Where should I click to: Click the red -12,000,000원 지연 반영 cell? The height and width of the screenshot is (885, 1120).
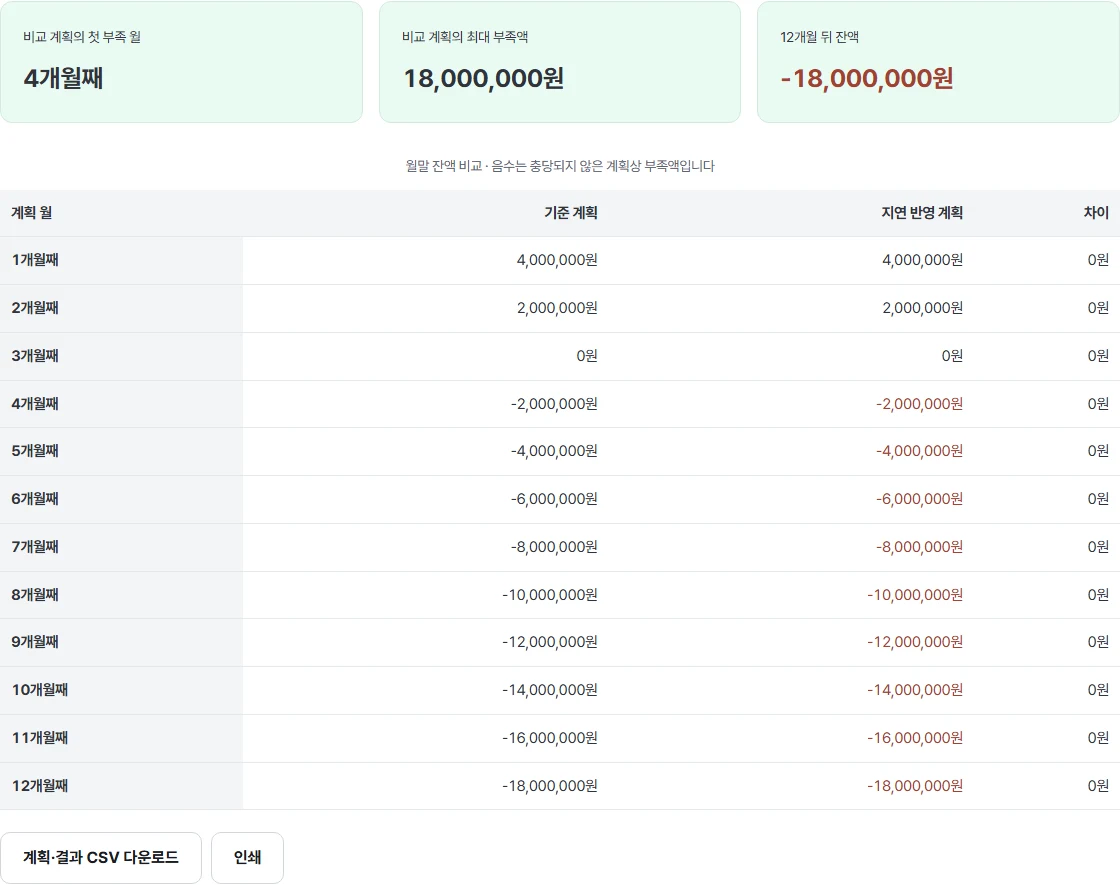coord(915,641)
